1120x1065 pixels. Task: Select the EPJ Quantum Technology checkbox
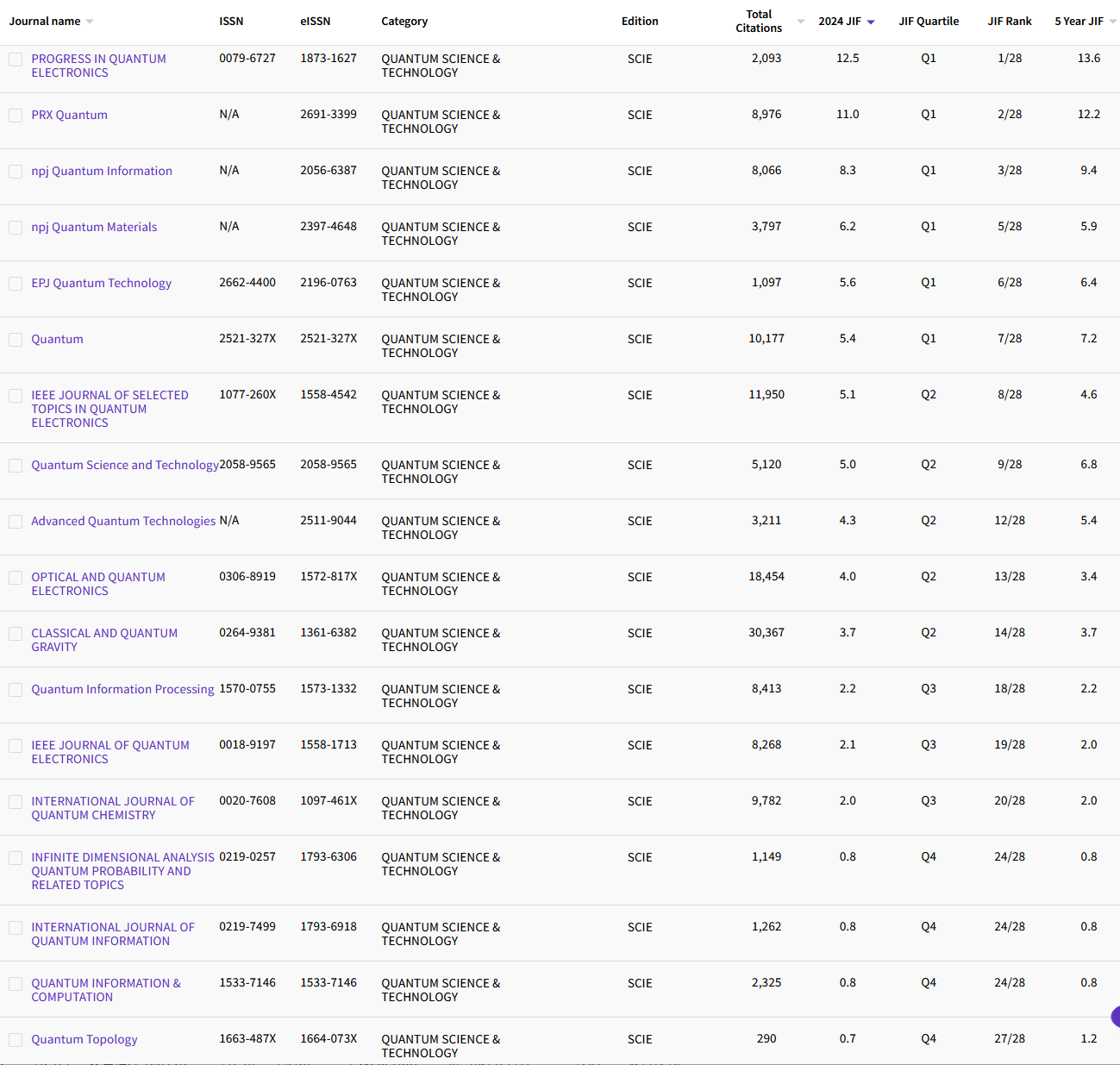pos(16,284)
